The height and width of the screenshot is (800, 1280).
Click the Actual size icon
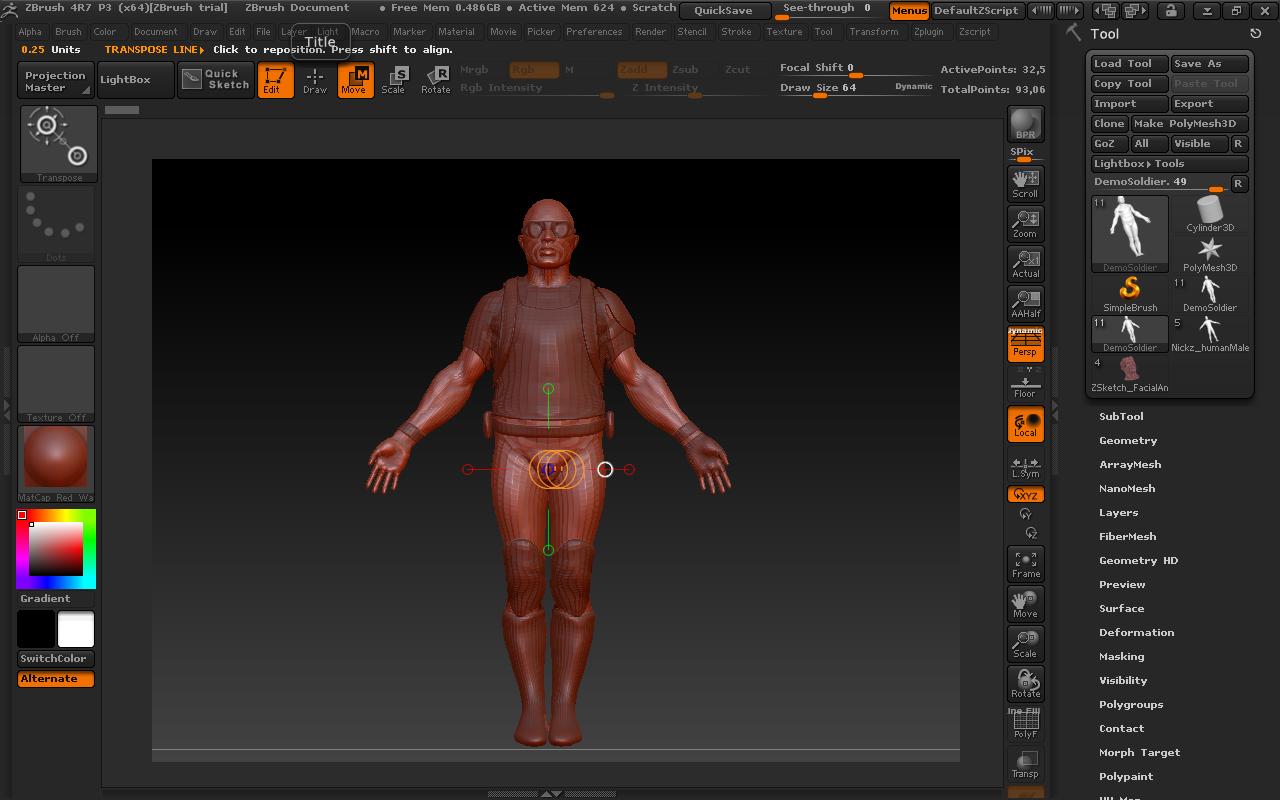[x=1024, y=263]
